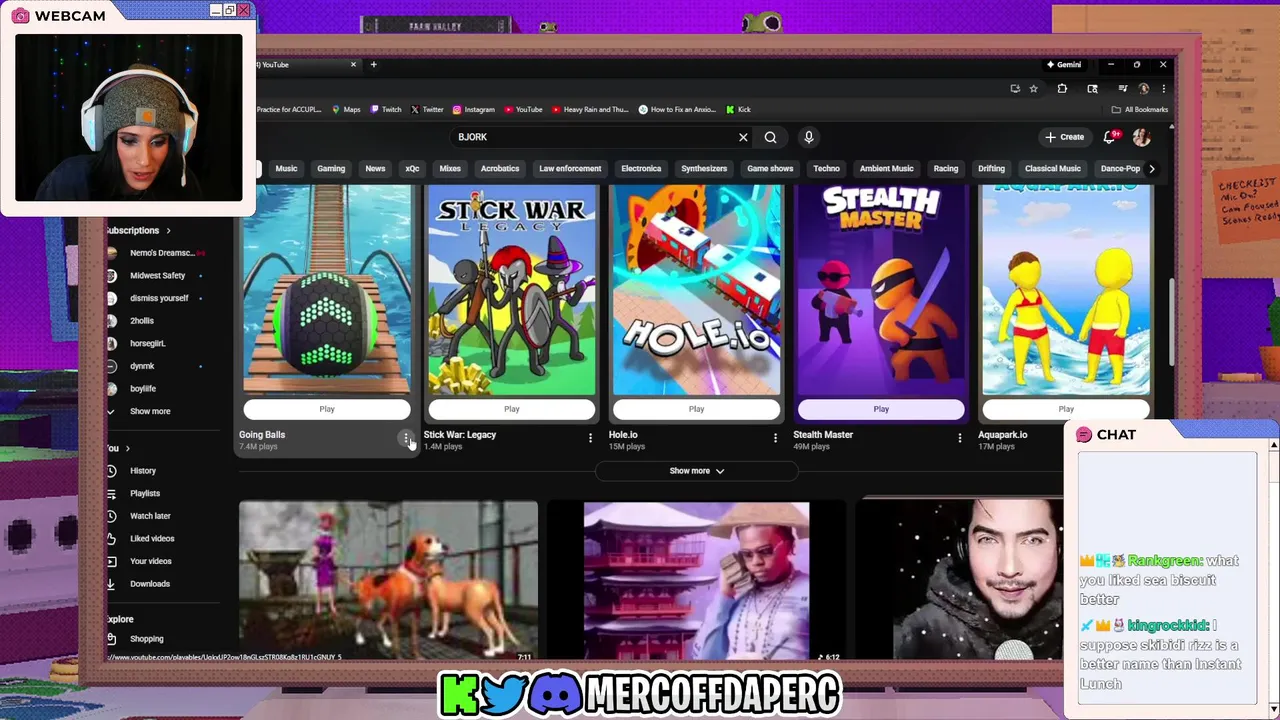
Task: Open more options for Stealth Master
Action: [x=960, y=438]
